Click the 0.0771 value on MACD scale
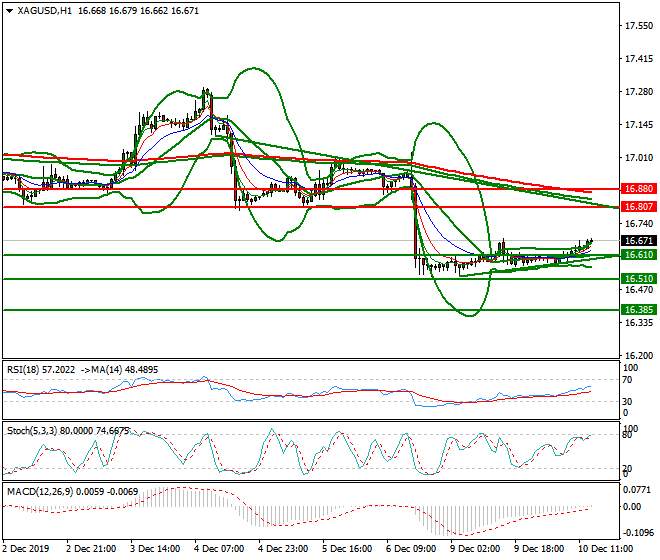 point(636,489)
